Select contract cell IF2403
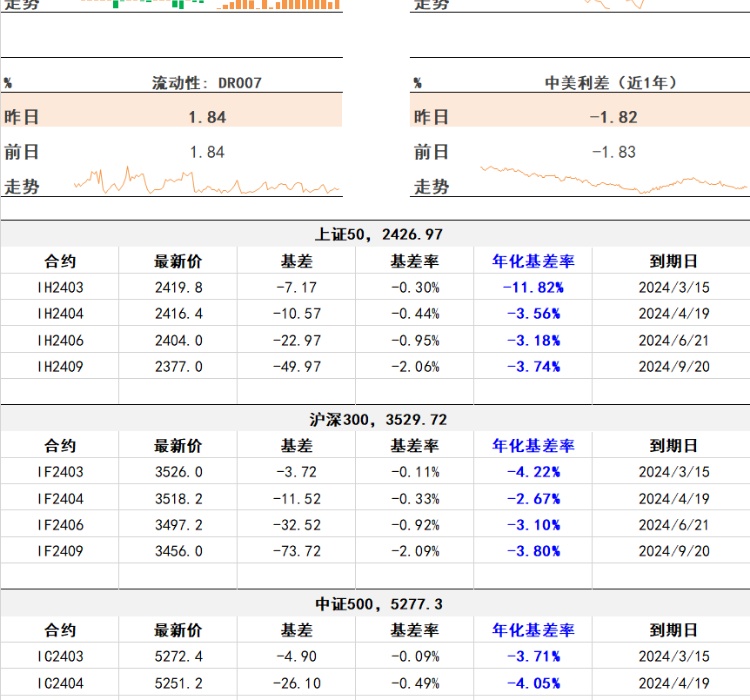The width and height of the screenshot is (750, 700). pyautogui.click(x=60, y=472)
